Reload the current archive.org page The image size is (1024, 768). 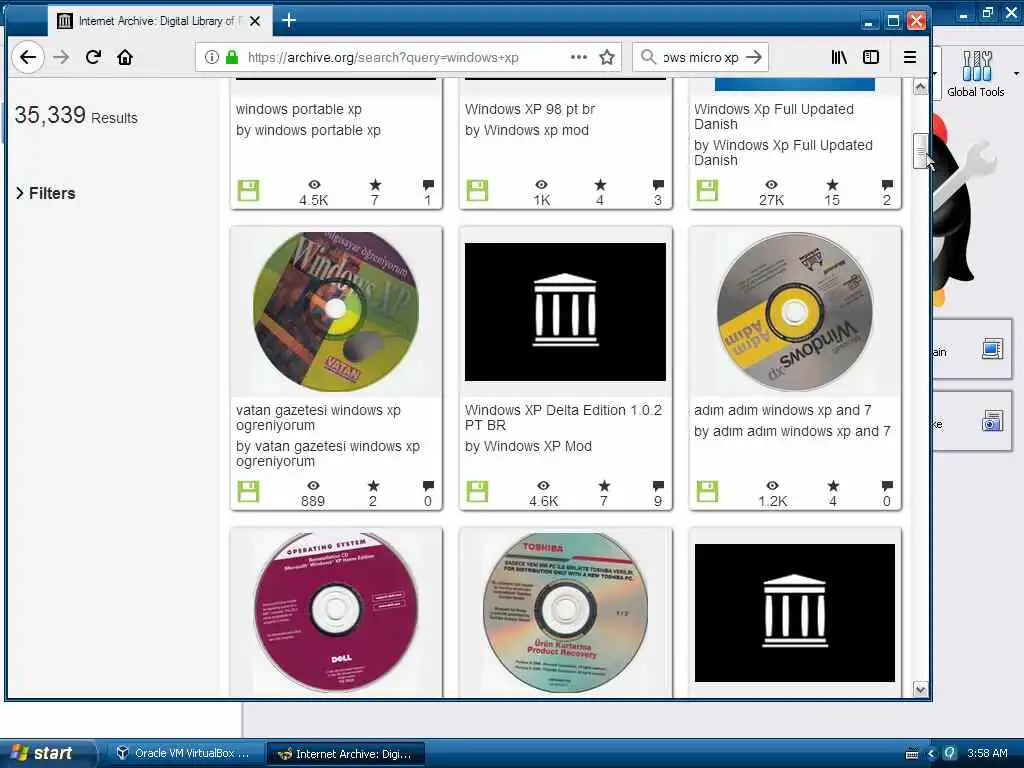click(x=93, y=57)
